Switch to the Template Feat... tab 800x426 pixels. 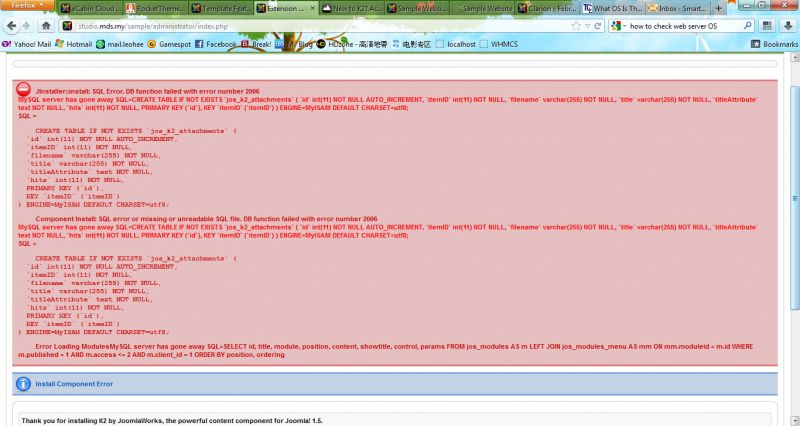coord(221,8)
